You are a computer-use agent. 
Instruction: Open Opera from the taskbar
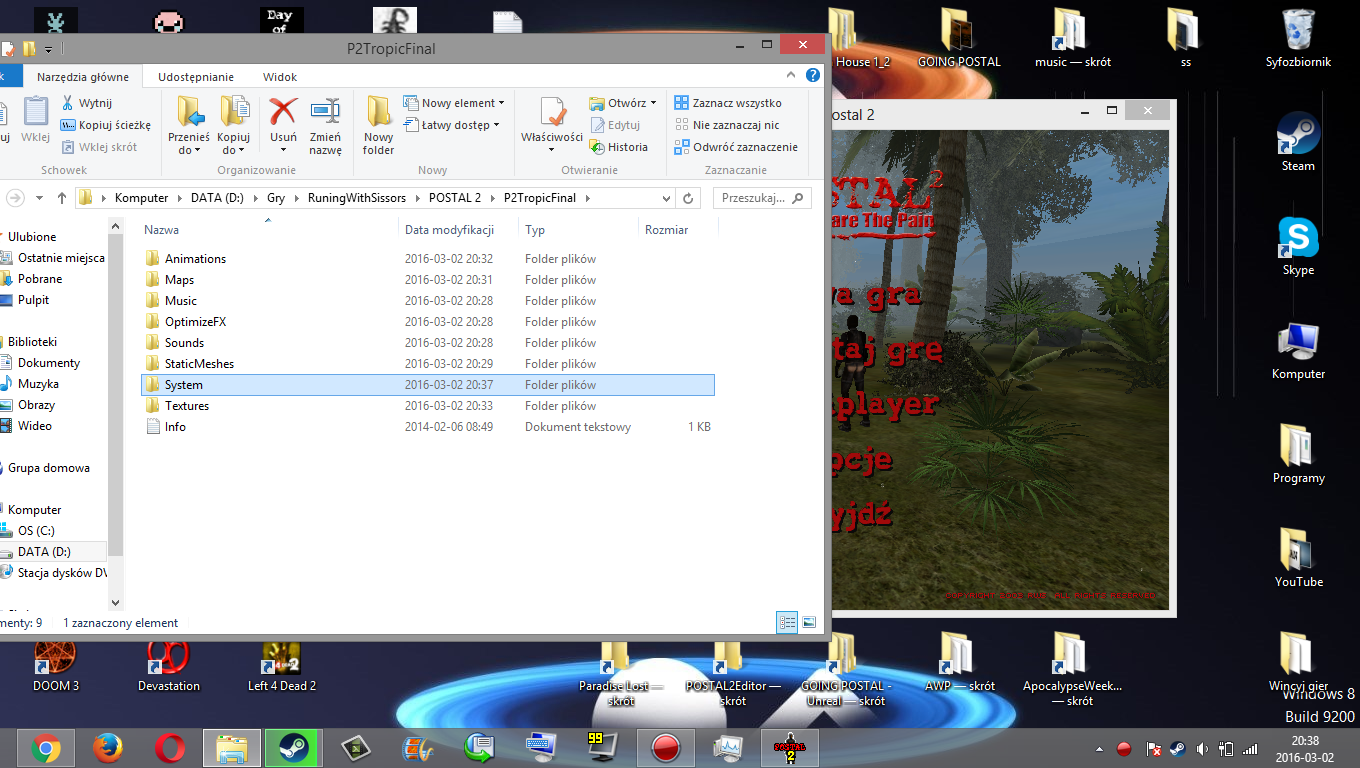point(170,747)
